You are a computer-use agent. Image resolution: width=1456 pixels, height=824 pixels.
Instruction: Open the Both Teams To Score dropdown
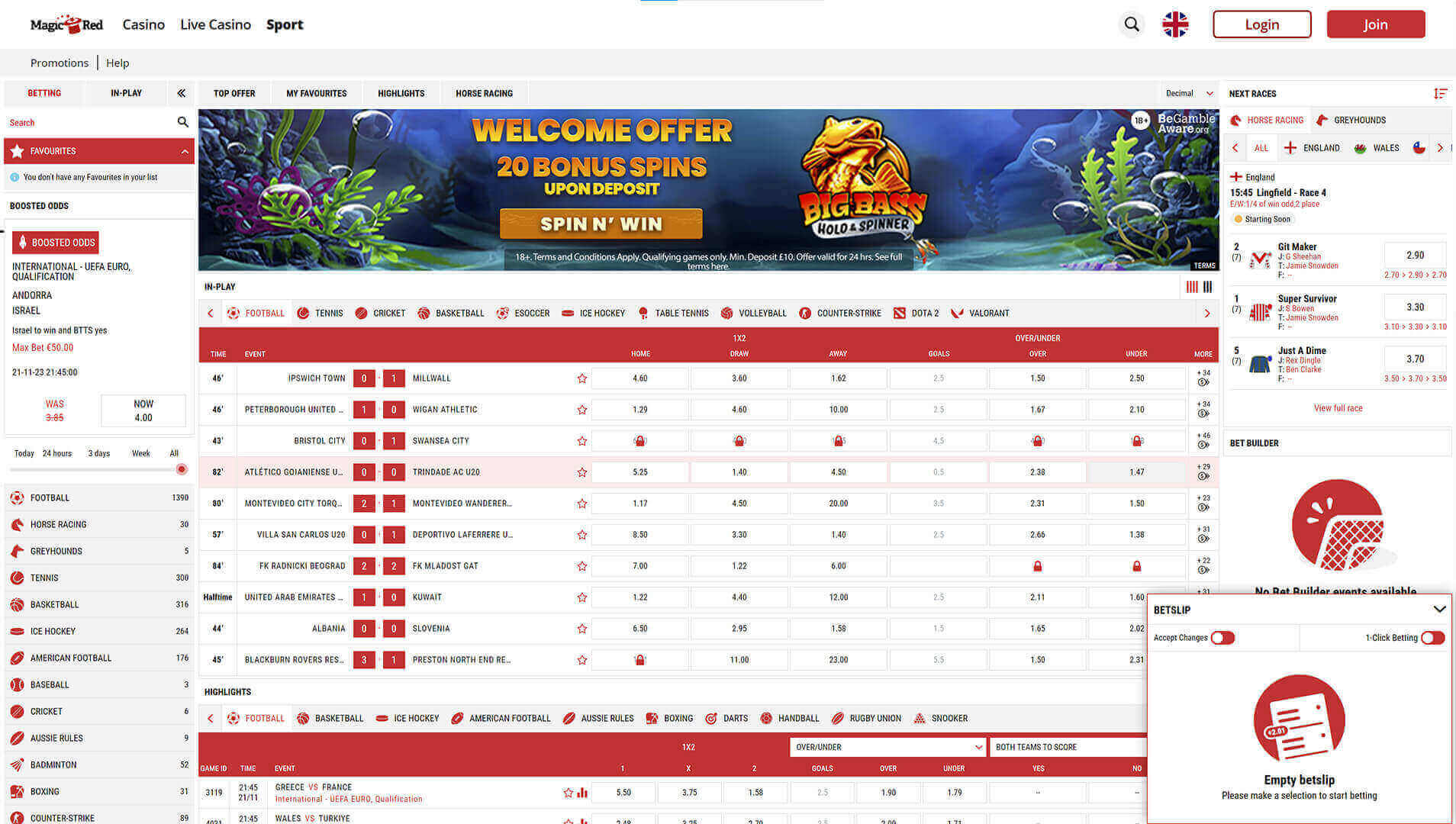click(x=1068, y=747)
